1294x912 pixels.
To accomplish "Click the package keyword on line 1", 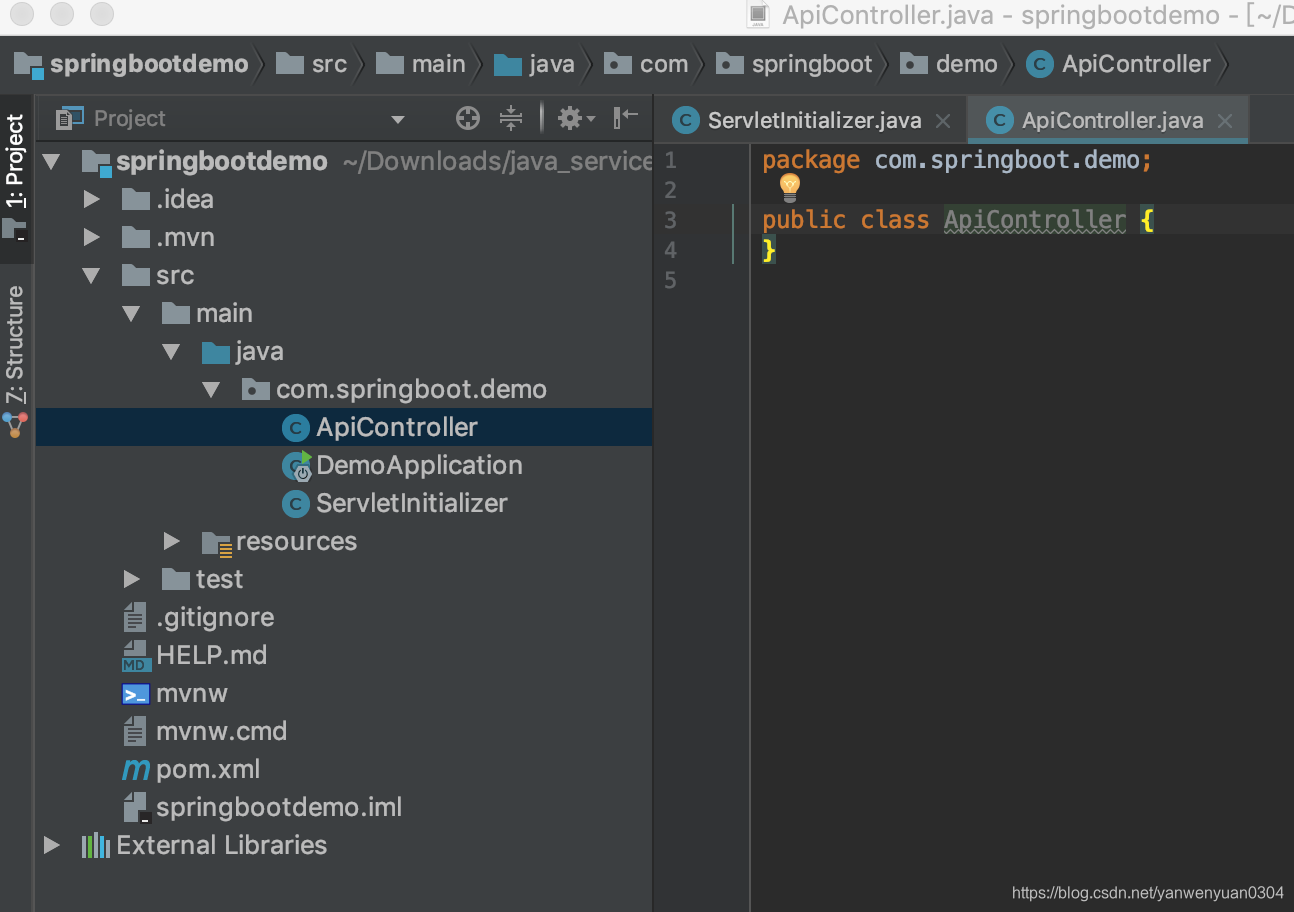I will (x=811, y=160).
